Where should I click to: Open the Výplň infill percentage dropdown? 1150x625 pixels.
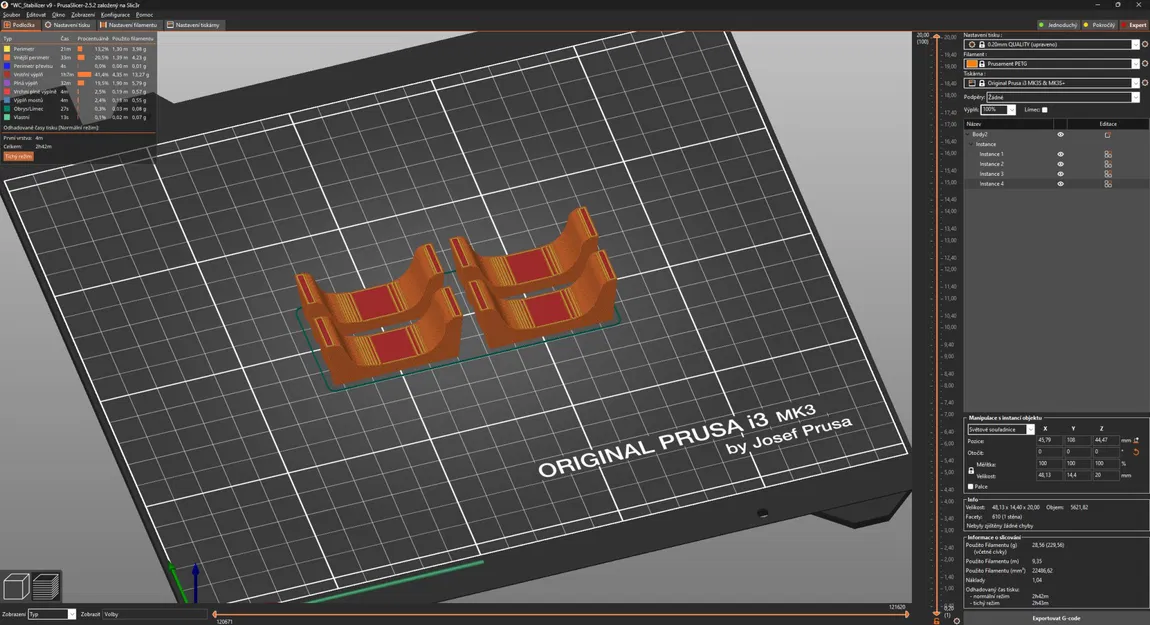pyautogui.click(x=998, y=110)
